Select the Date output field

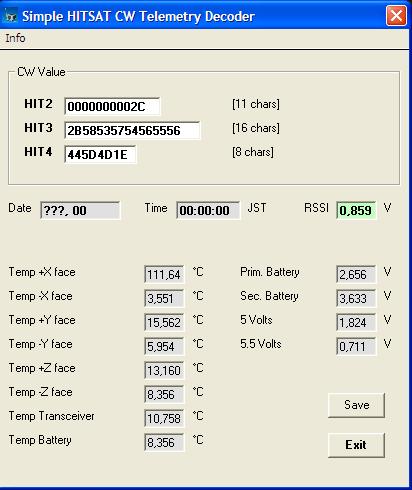point(80,210)
